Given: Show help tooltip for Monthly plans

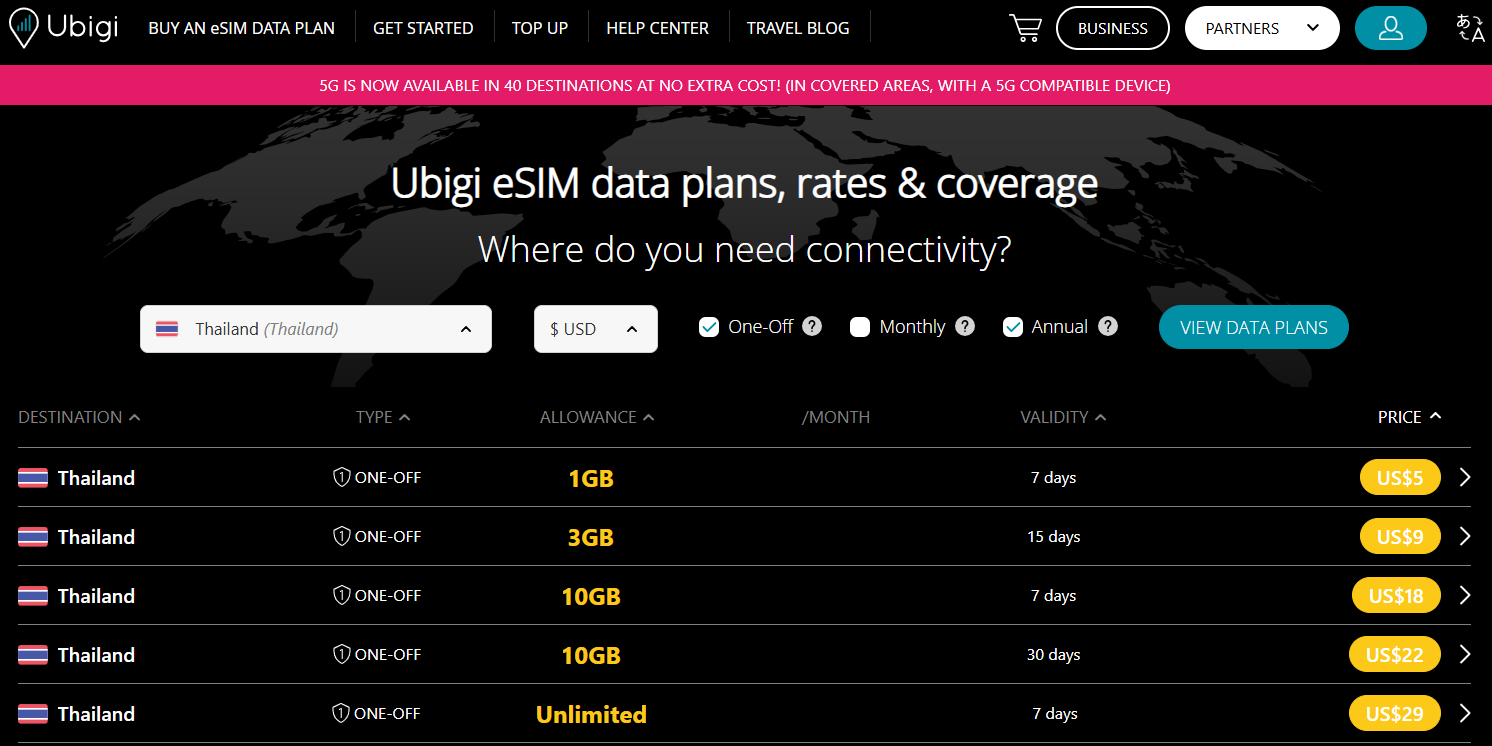Looking at the screenshot, I should click(965, 326).
